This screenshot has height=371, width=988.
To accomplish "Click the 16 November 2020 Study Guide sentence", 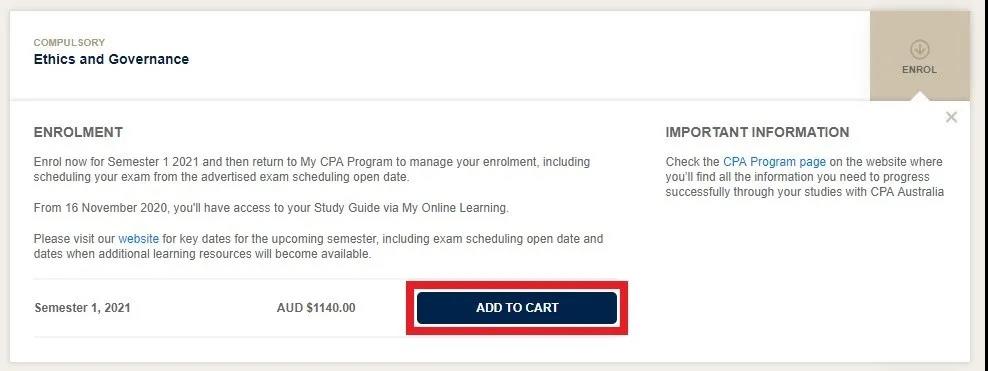I will pyautogui.click(x=271, y=208).
